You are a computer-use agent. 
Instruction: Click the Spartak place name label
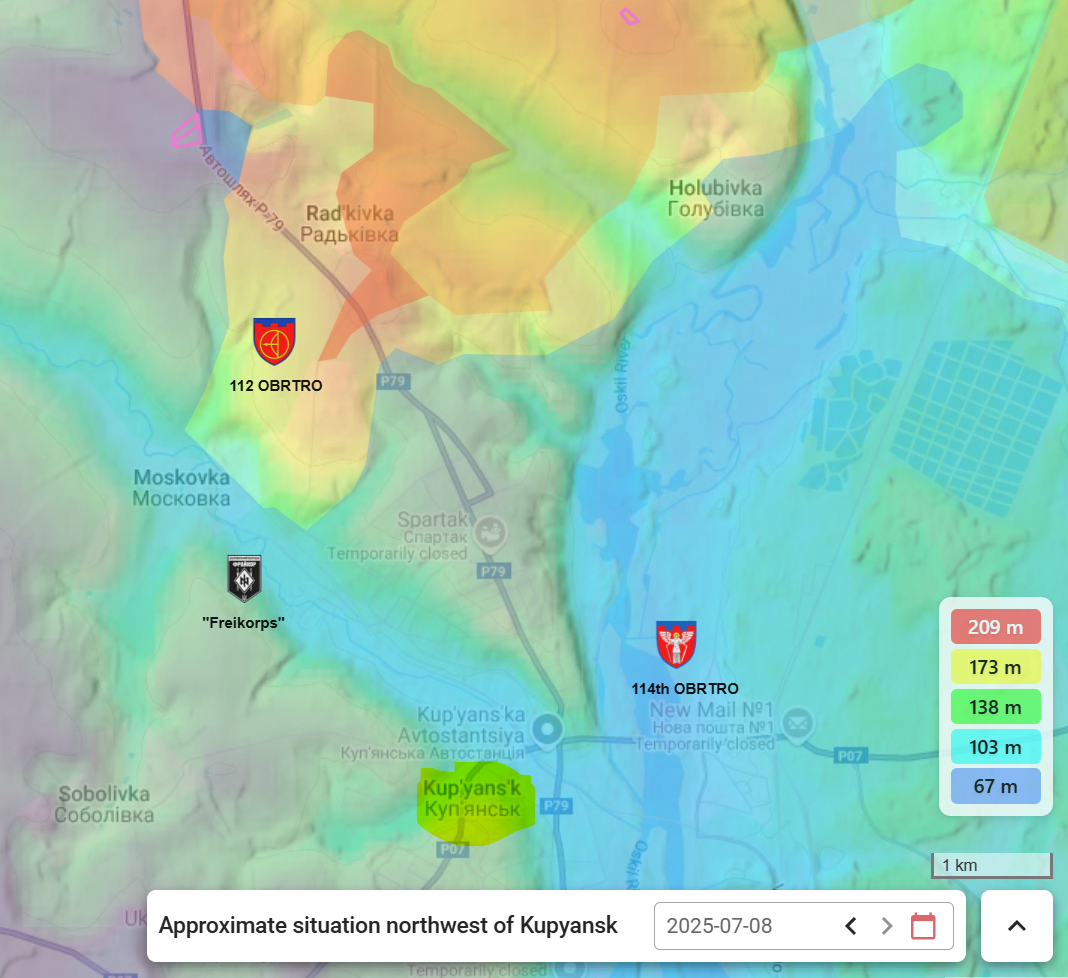432,528
